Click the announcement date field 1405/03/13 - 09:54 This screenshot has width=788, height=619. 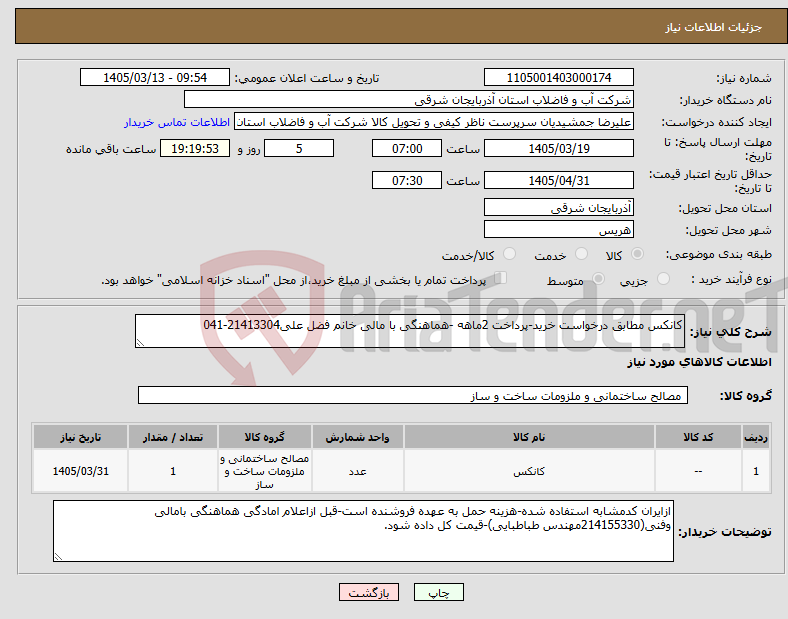155,77
